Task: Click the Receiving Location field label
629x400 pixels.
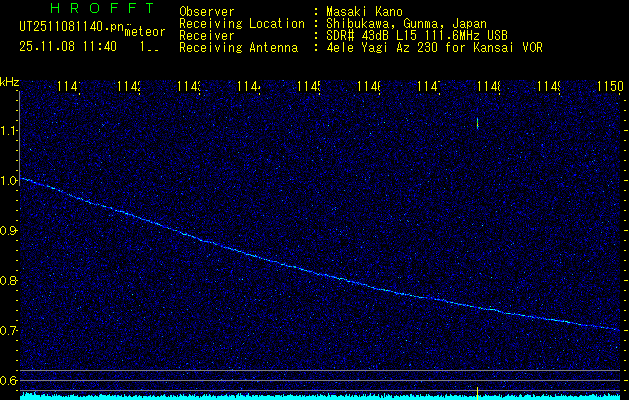Action: (x=241, y=23)
